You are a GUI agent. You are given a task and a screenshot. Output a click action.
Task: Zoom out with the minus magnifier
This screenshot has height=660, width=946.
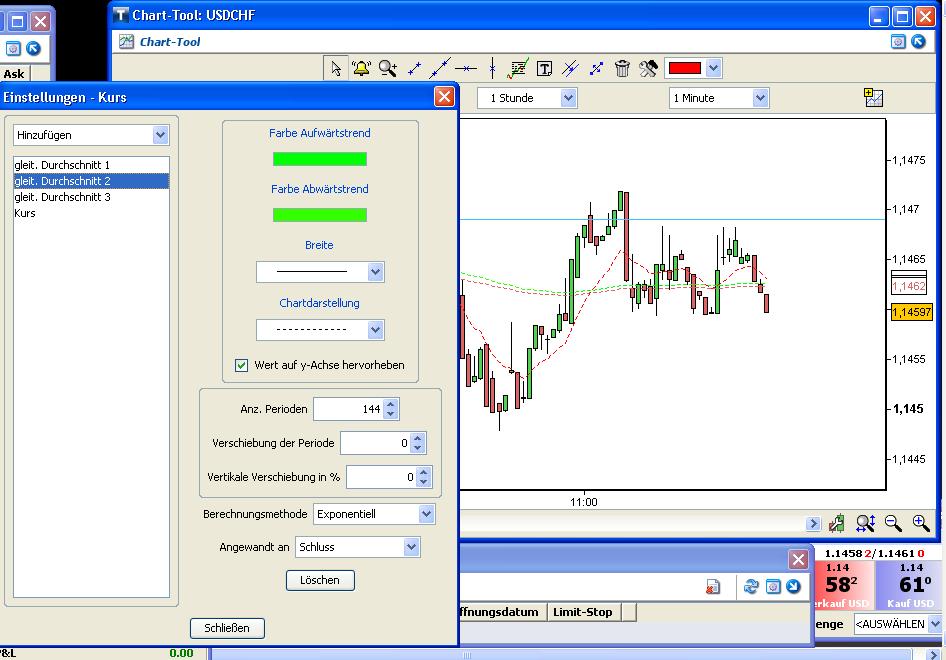click(893, 523)
